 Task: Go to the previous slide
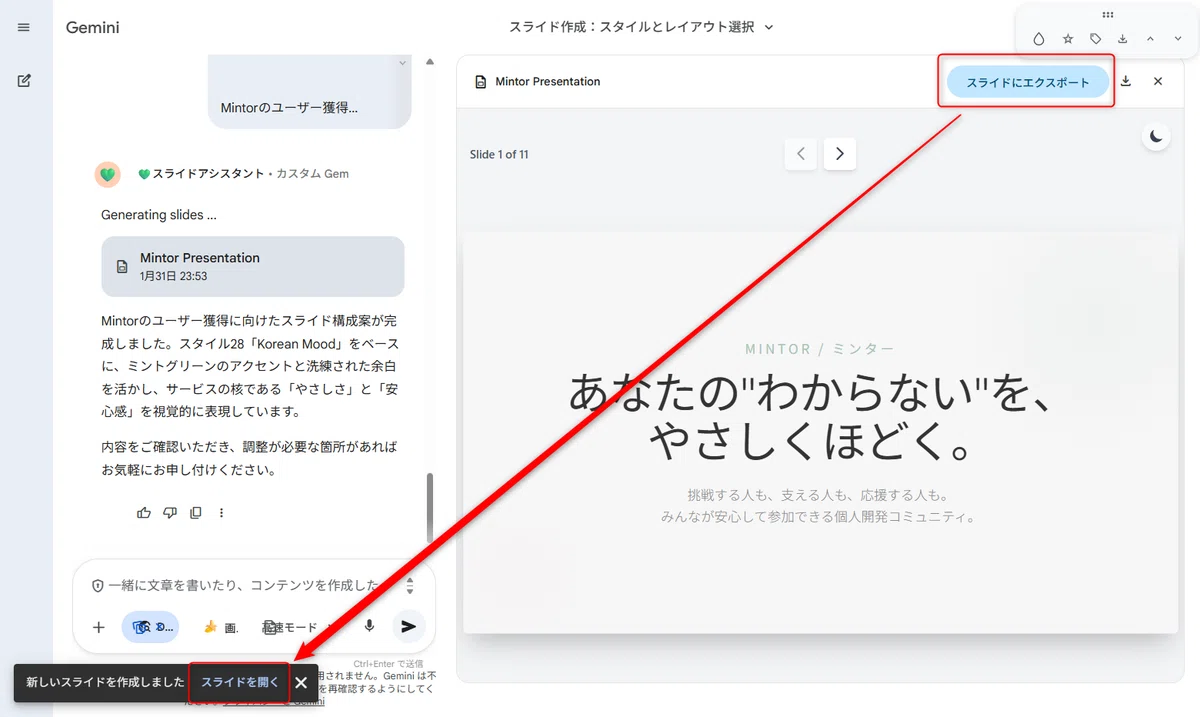801,154
